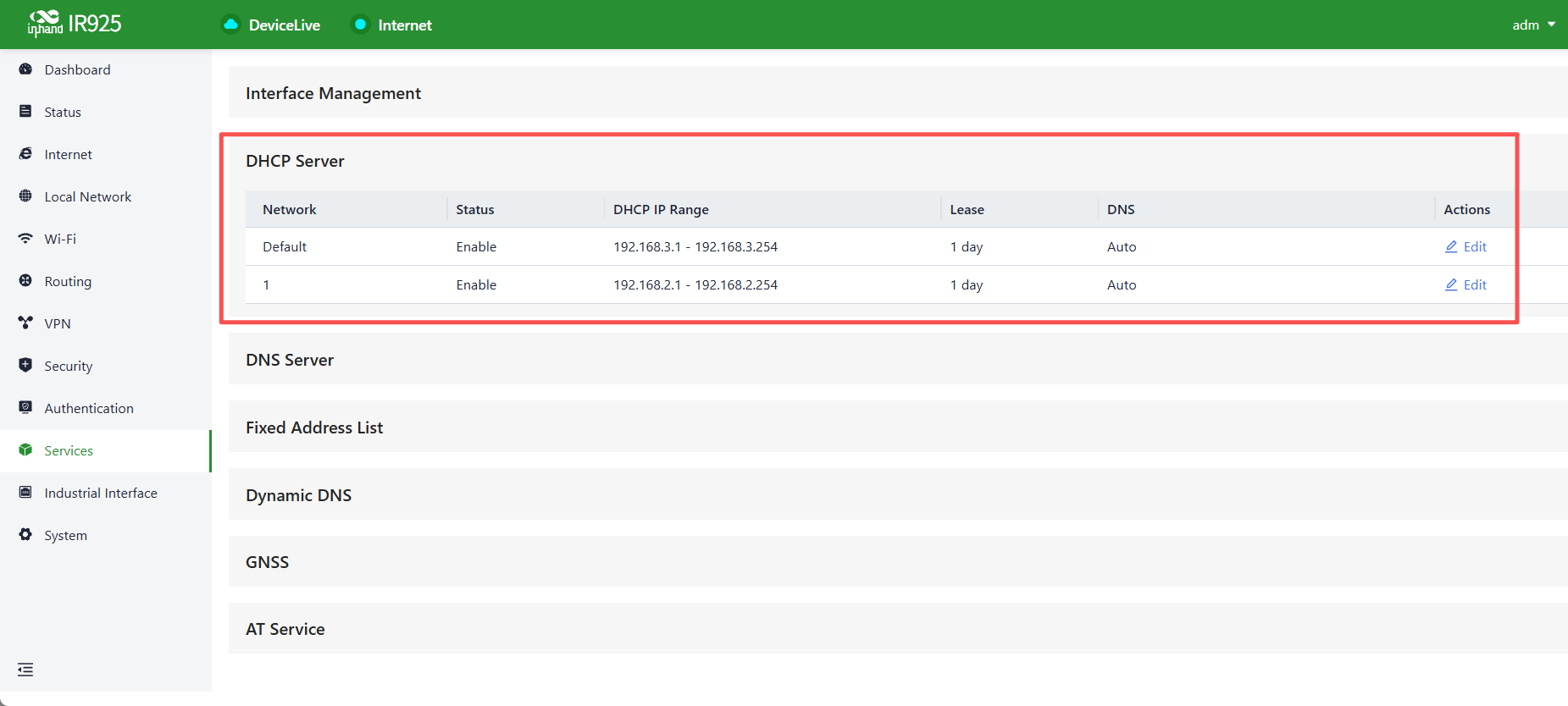This screenshot has width=1568, height=706.
Task: Edit the Default network DHCP entry
Action: (x=1465, y=246)
